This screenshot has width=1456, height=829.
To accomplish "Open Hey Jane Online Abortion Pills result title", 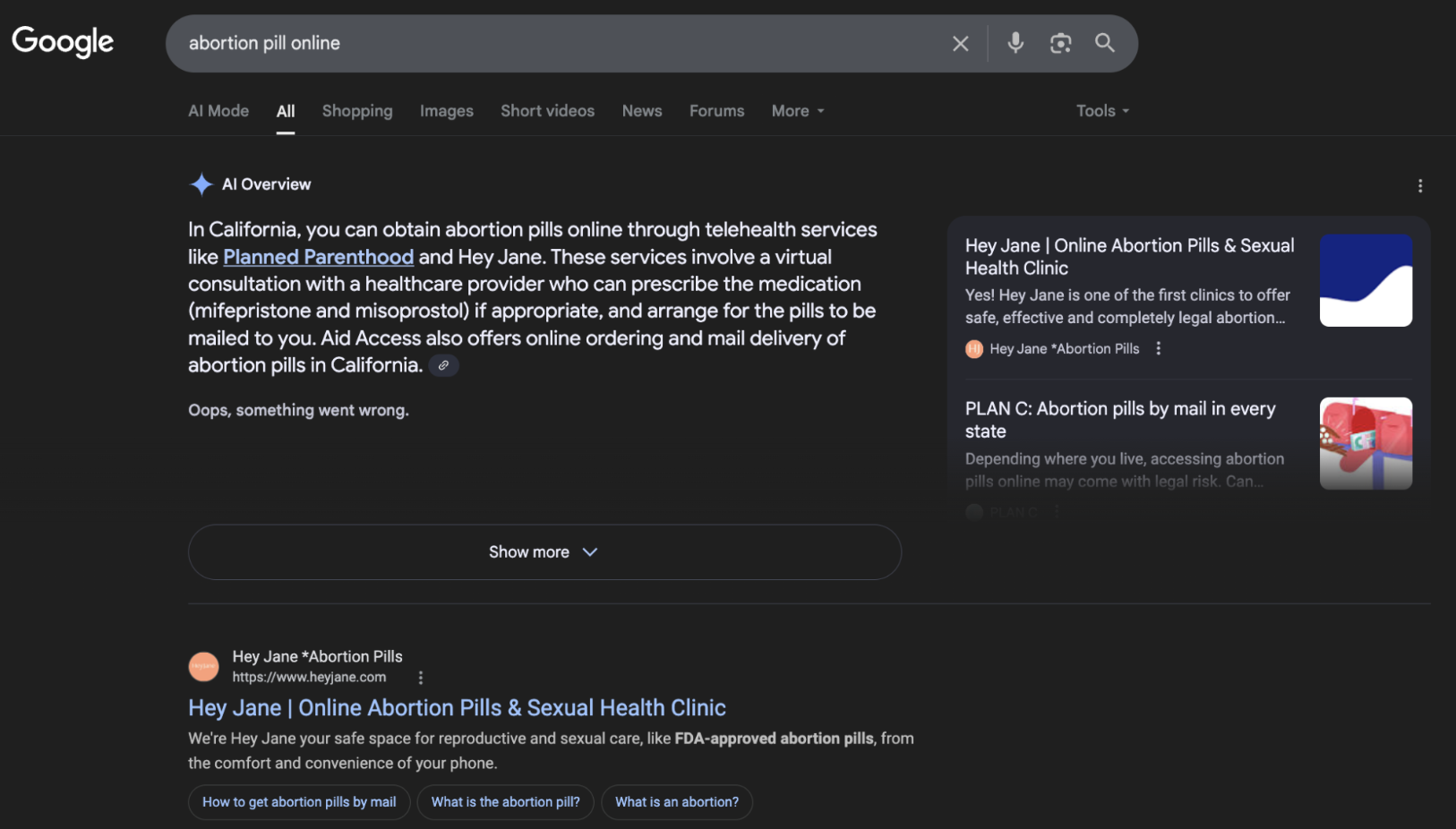I will pos(457,707).
